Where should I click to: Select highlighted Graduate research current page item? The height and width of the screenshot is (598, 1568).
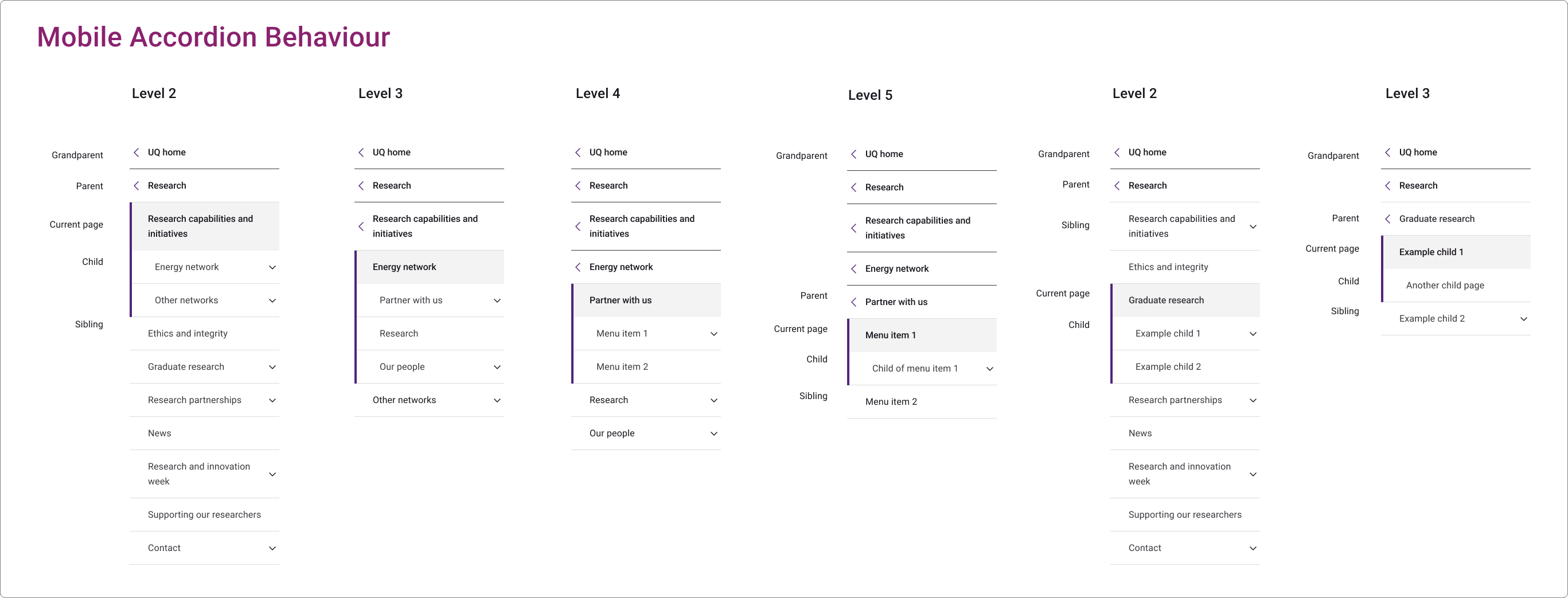[x=1165, y=300]
